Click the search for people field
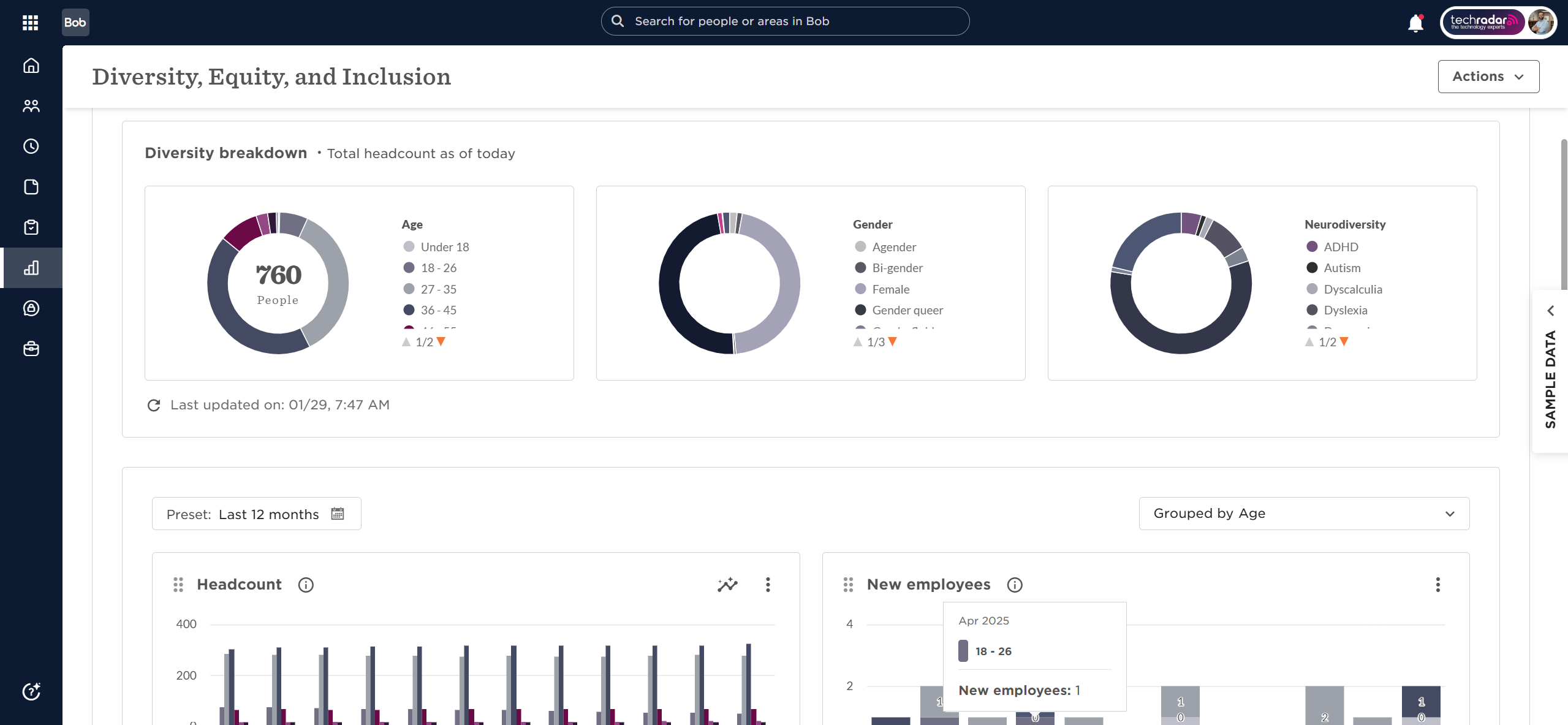Screen dimensions: 1568x725 (784, 21)
